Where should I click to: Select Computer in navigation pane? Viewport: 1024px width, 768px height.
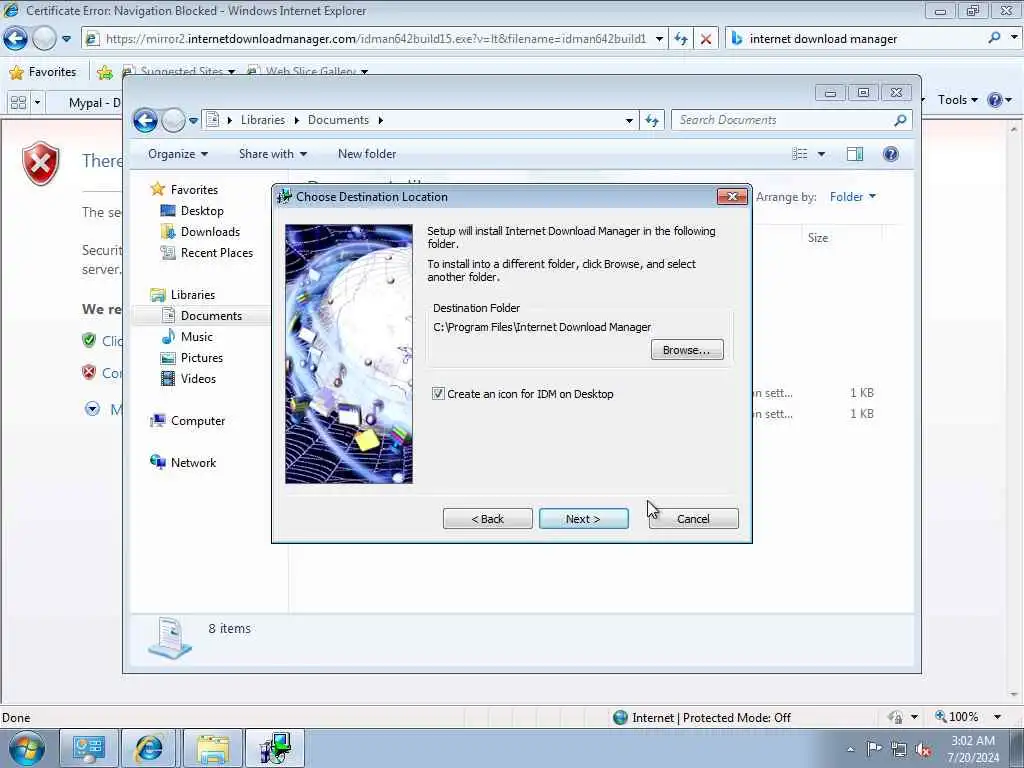[x=198, y=421]
